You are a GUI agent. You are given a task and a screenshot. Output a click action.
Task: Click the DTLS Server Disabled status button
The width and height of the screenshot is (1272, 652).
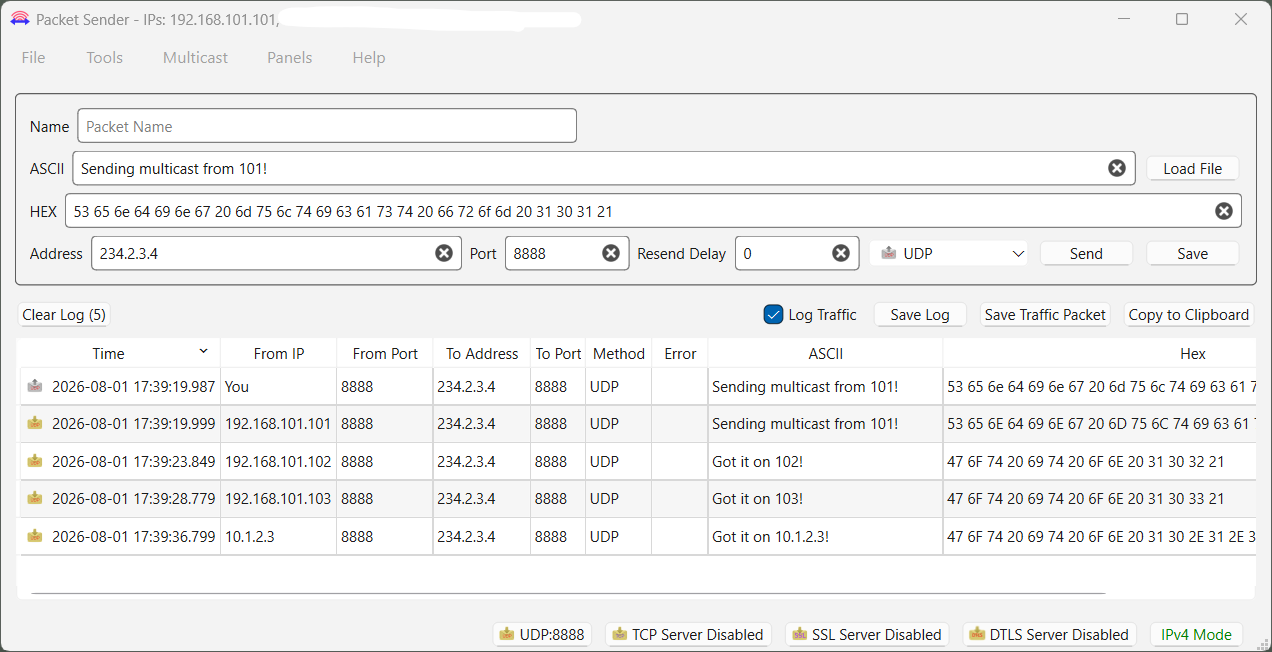tap(1048, 634)
